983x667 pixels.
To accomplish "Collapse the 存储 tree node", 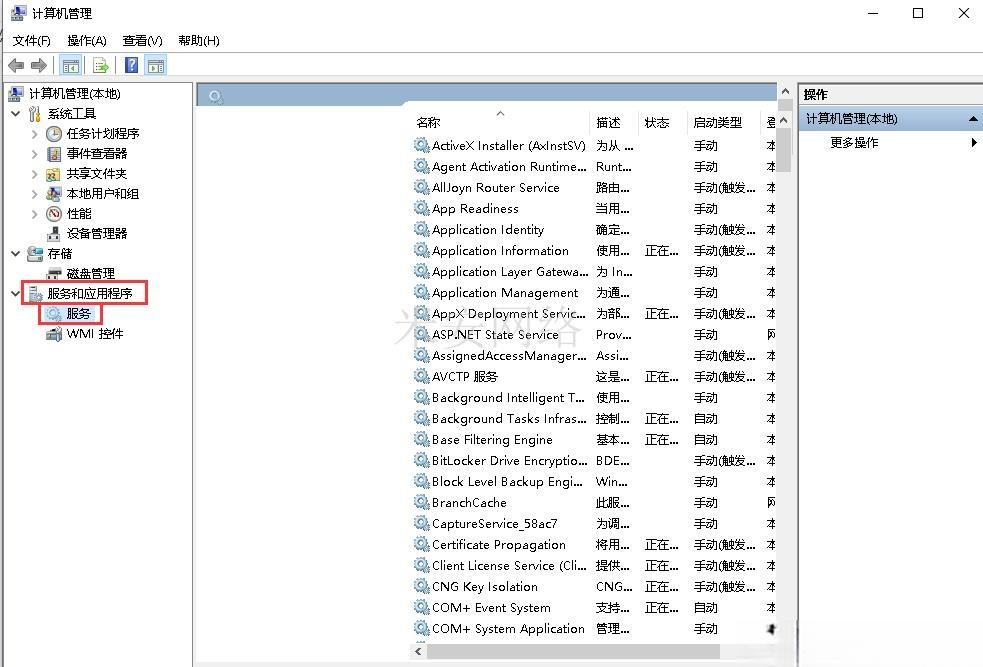I will click(x=16, y=254).
